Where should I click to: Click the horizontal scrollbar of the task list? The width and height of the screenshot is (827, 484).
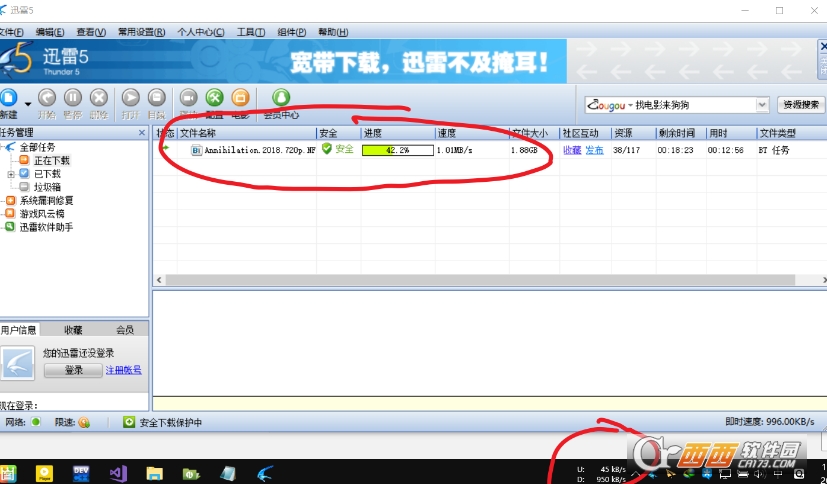click(x=480, y=280)
